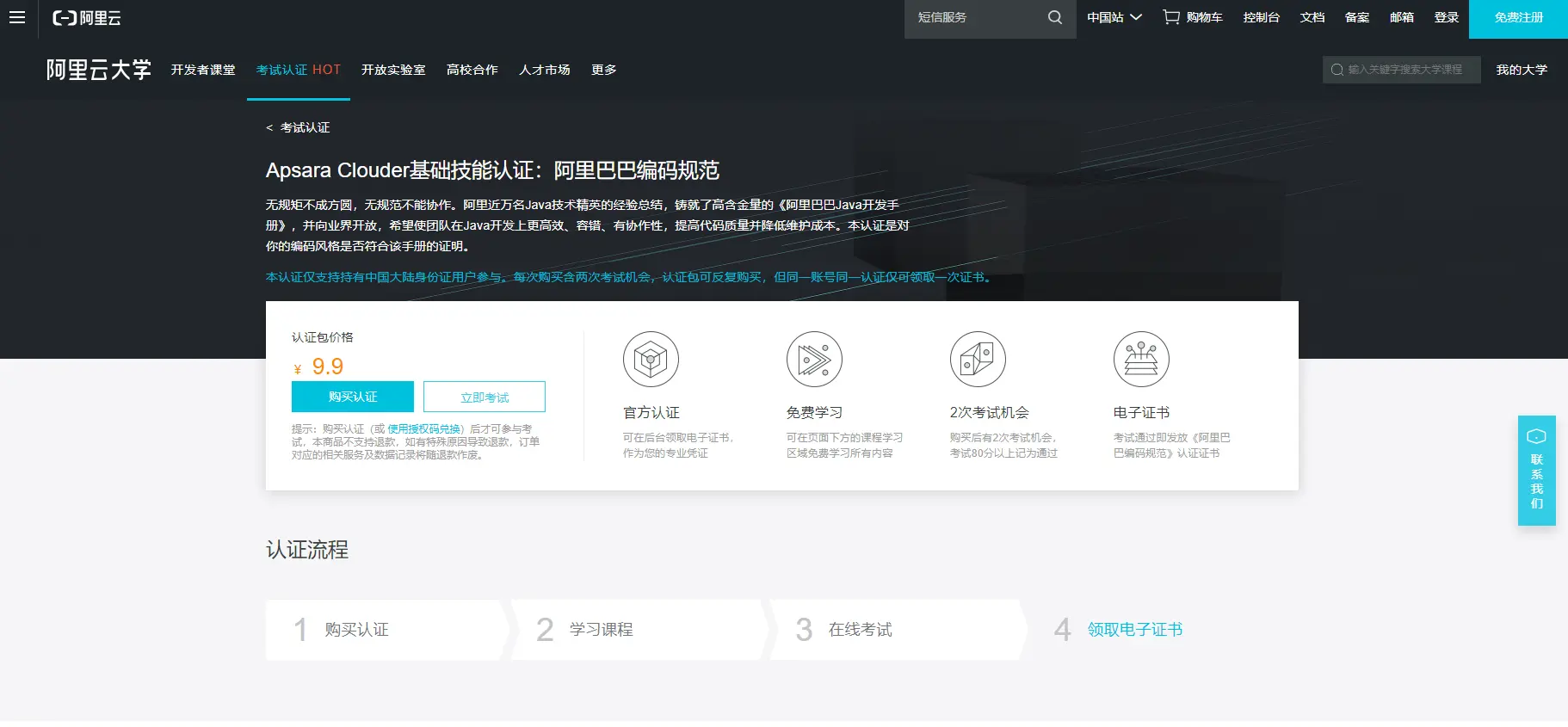This screenshot has height=727, width=1568.
Task: Open the 开发者课堂 tab
Action: [203, 70]
